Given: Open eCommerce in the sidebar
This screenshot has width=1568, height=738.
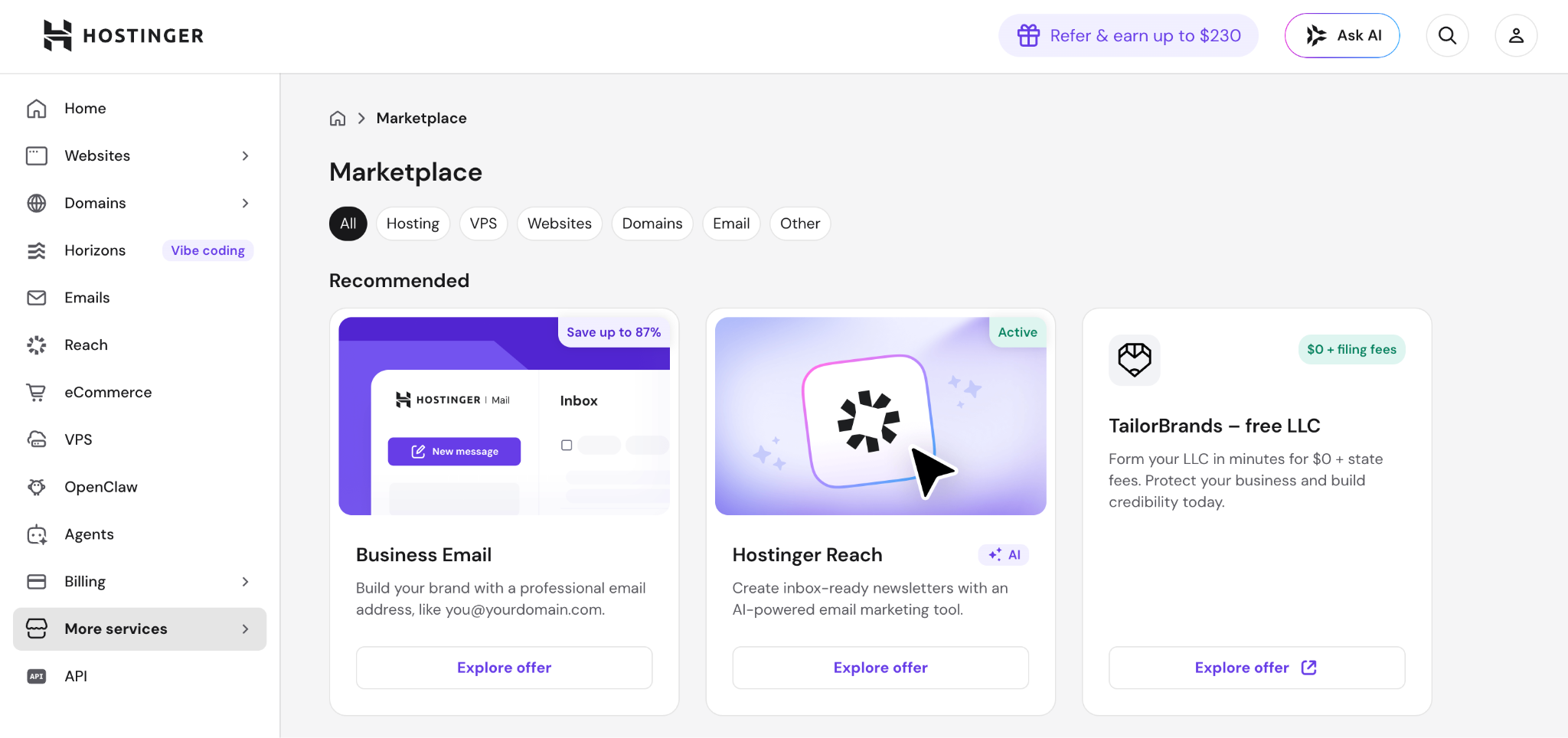Looking at the screenshot, I should click(140, 392).
